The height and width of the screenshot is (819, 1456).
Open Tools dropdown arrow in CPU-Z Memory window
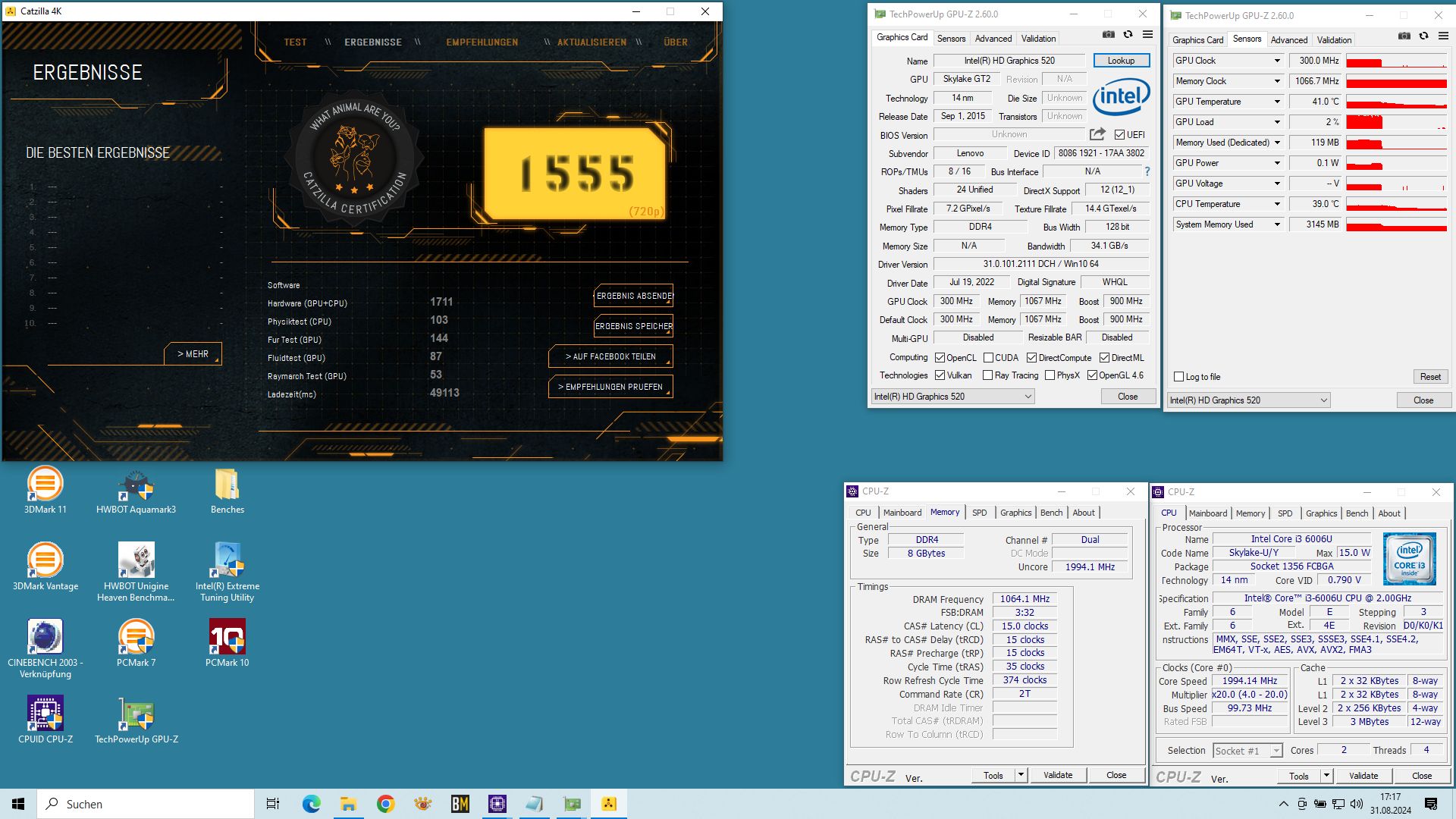(1021, 775)
